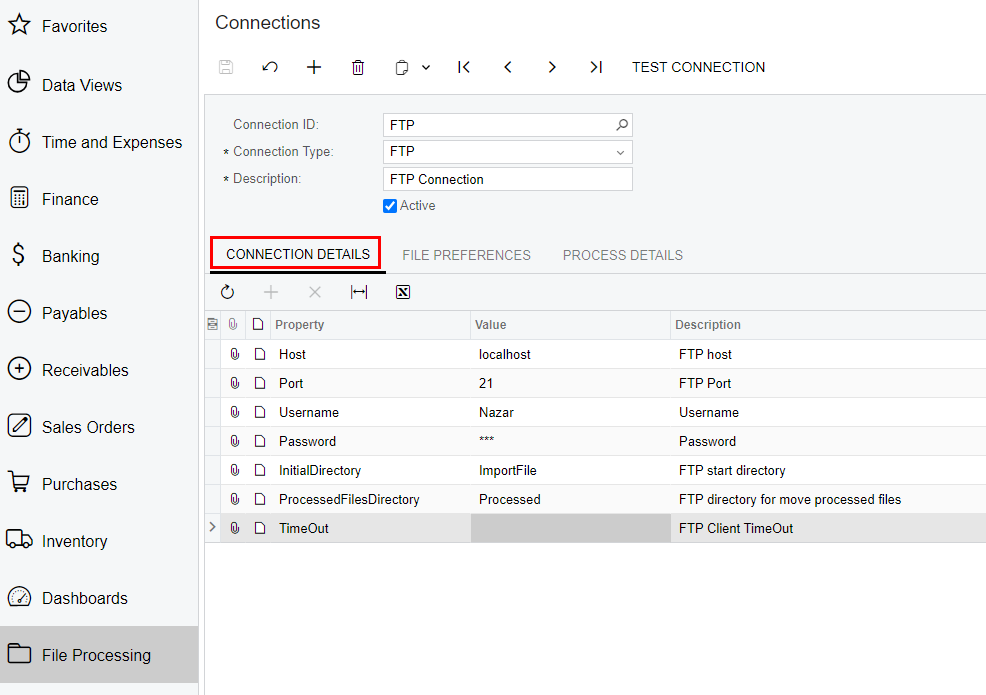
Task: Delete the connection using the trash icon
Action: 358,67
